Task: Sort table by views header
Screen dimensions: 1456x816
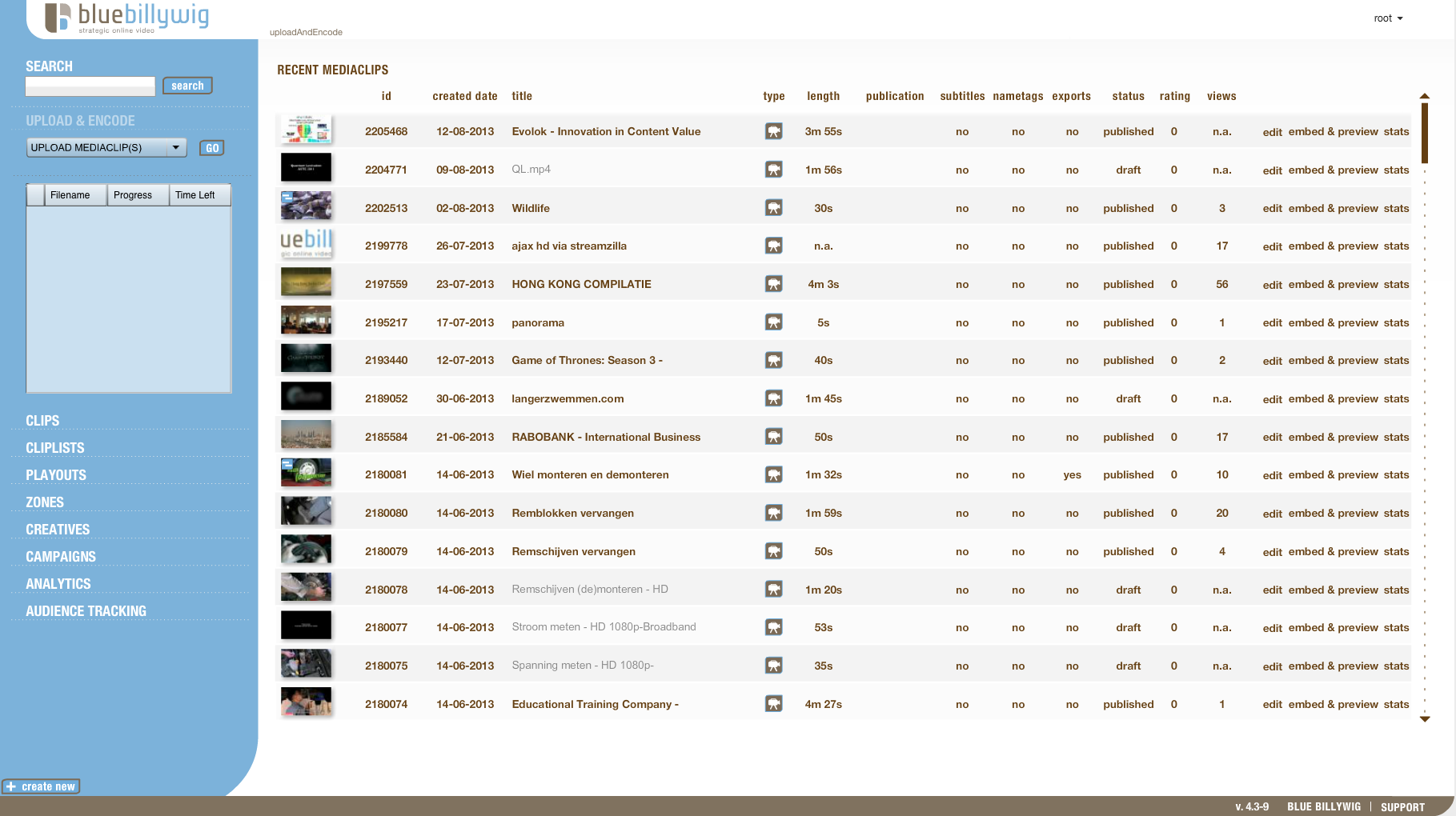Action: click(x=1221, y=96)
